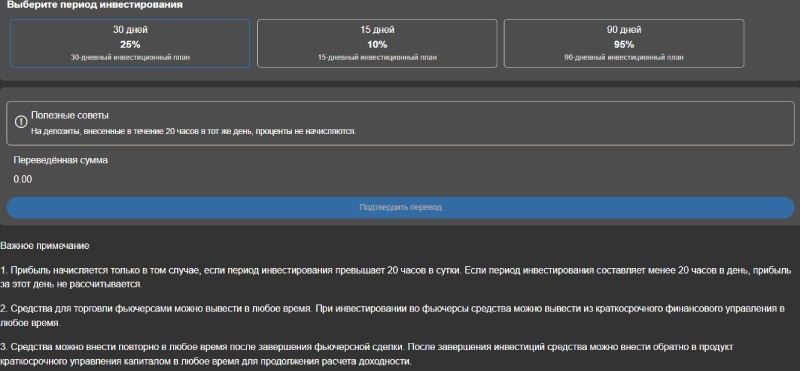
Task: Click the Переведённая сумма value 0.00
Action: point(23,179)
